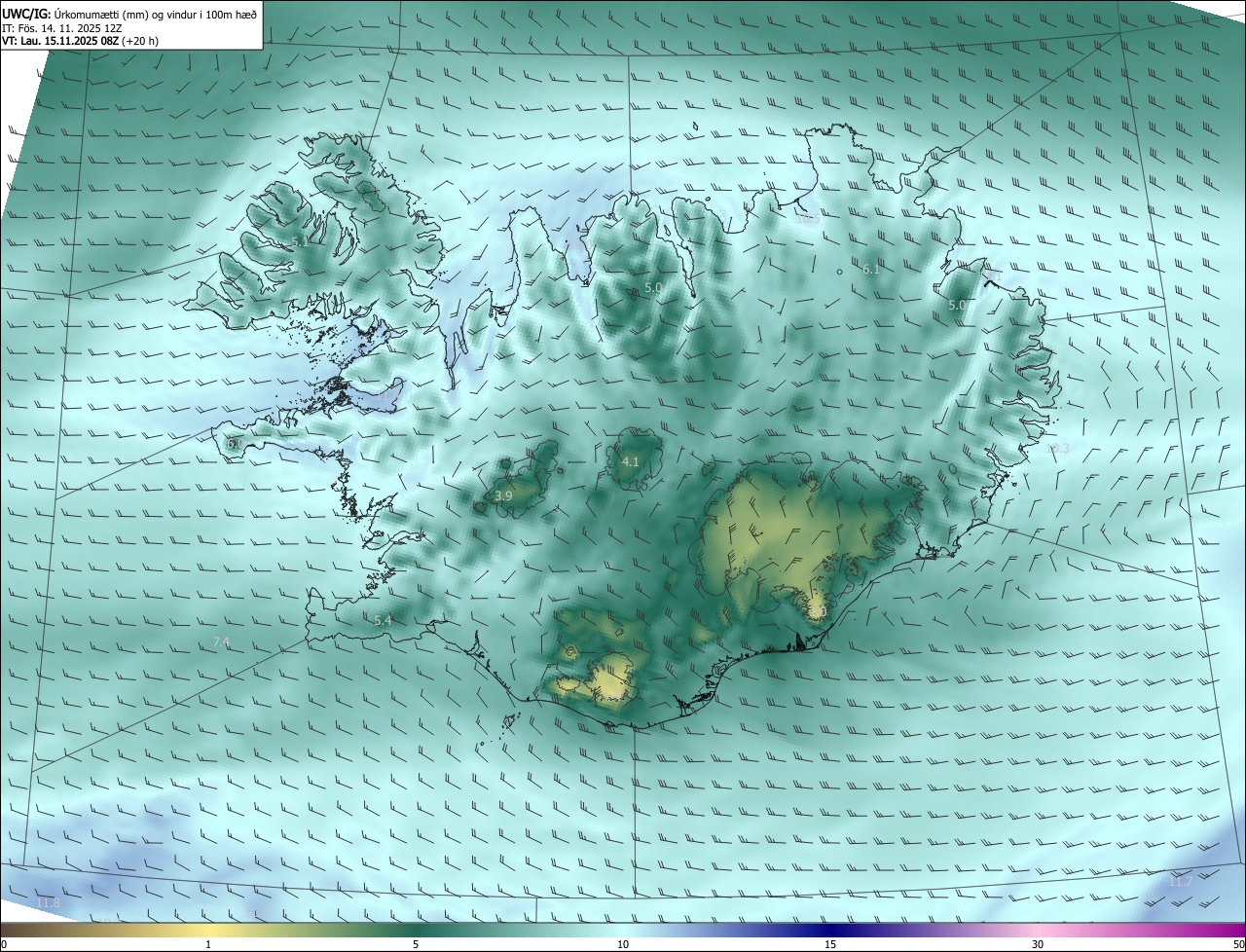This screenshot has width=1246, height=952.
Task: Click the 1 tick label on the color scale
Action: (x=208, y=945)
